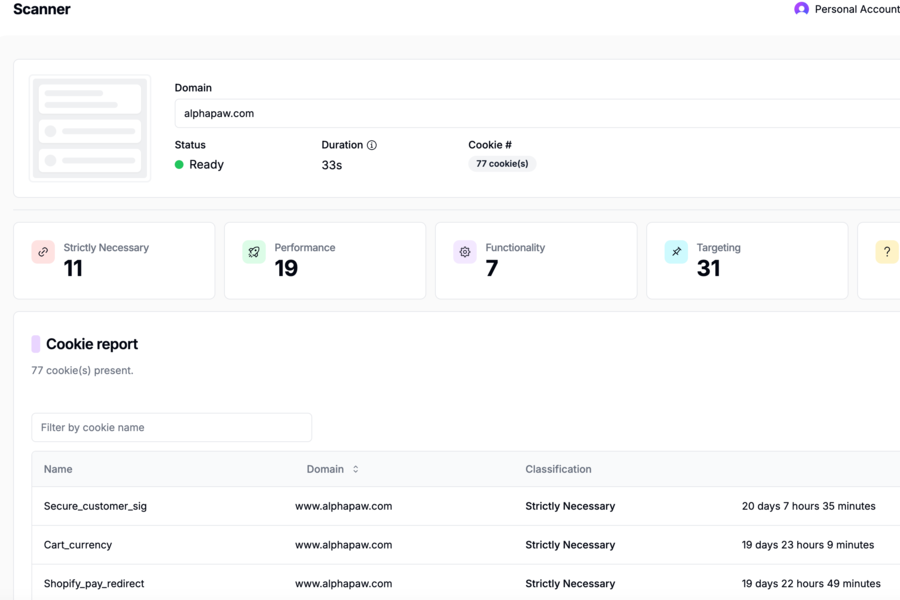
Task: Select the Strictly Necessary summary card
Action: click(114, 261)
